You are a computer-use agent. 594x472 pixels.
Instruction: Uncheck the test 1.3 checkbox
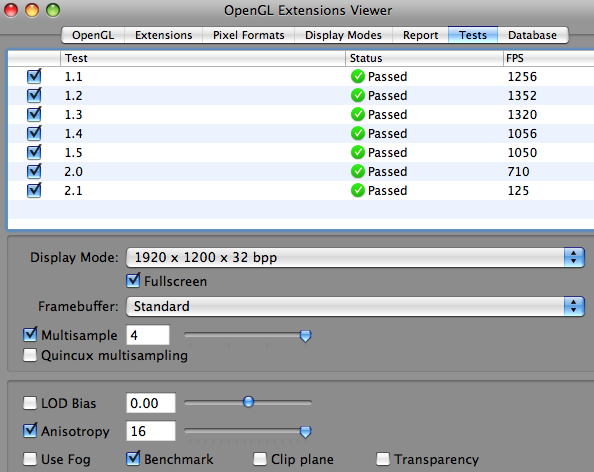pos(34,114)
